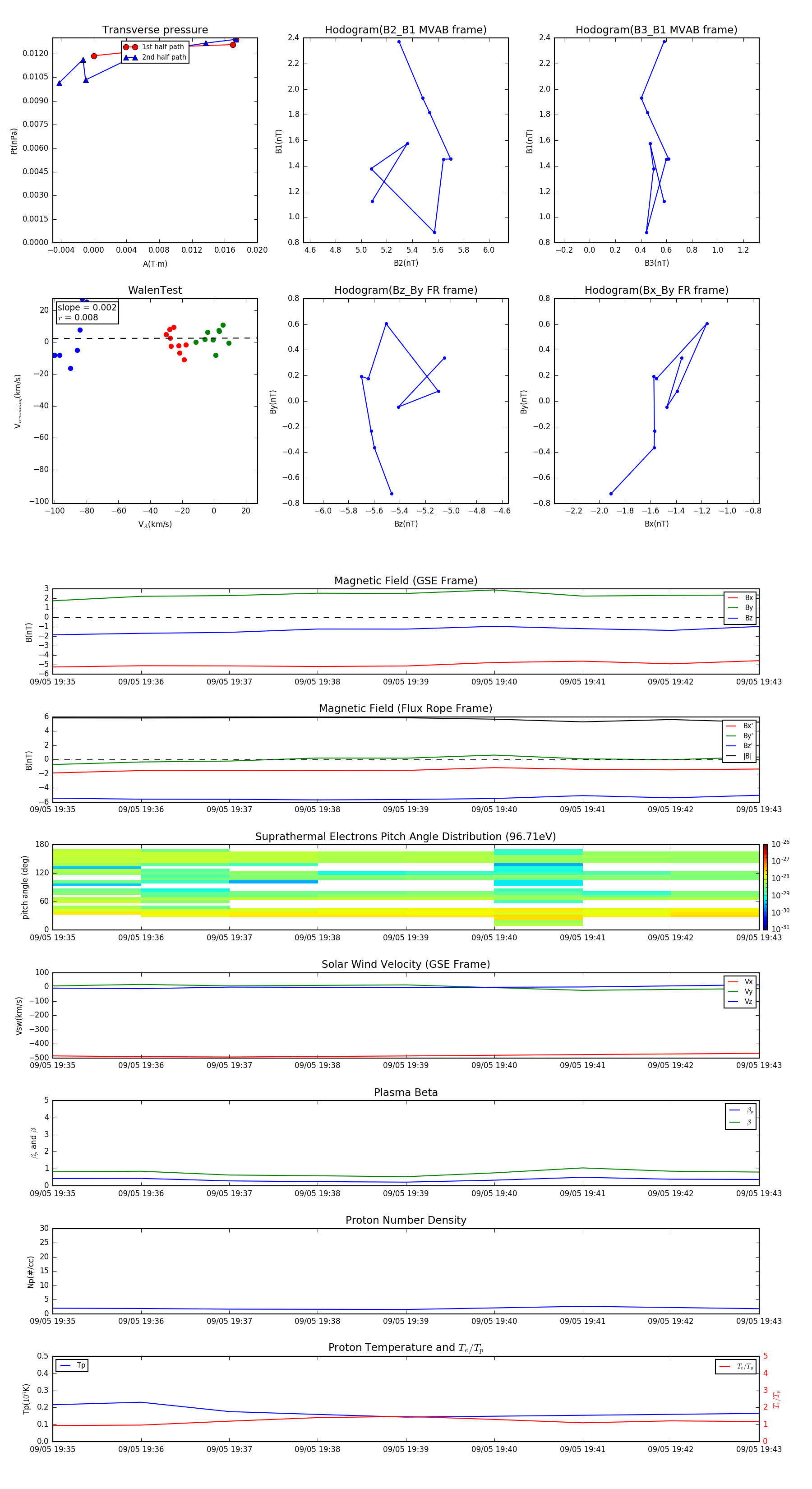
Task: Click 'Hodogram(B2_B1 MVAB frame)' title
Action: [406, 30]
